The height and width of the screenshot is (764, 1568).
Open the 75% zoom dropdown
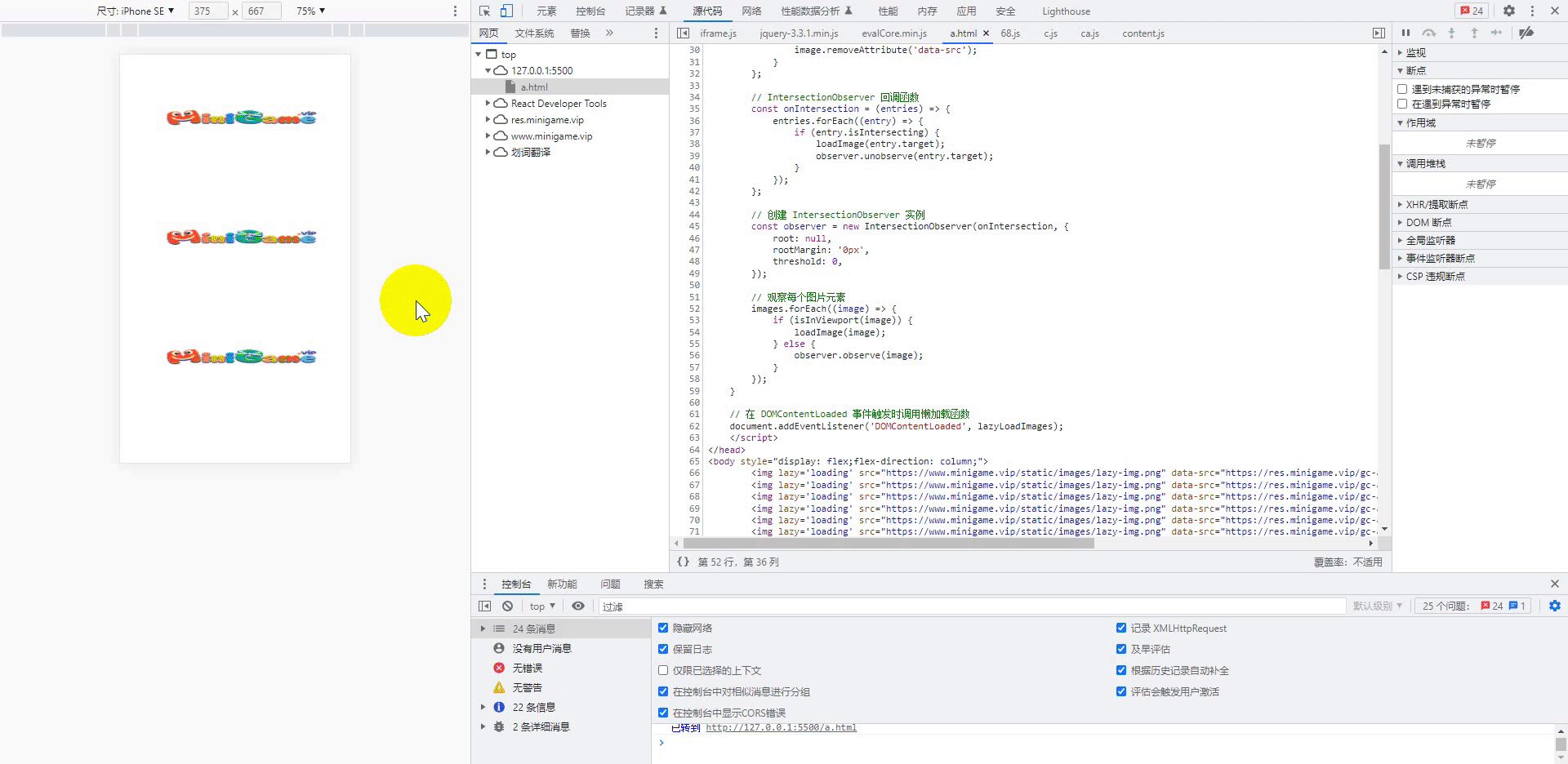pyautogui.click(x=310, y=11)
